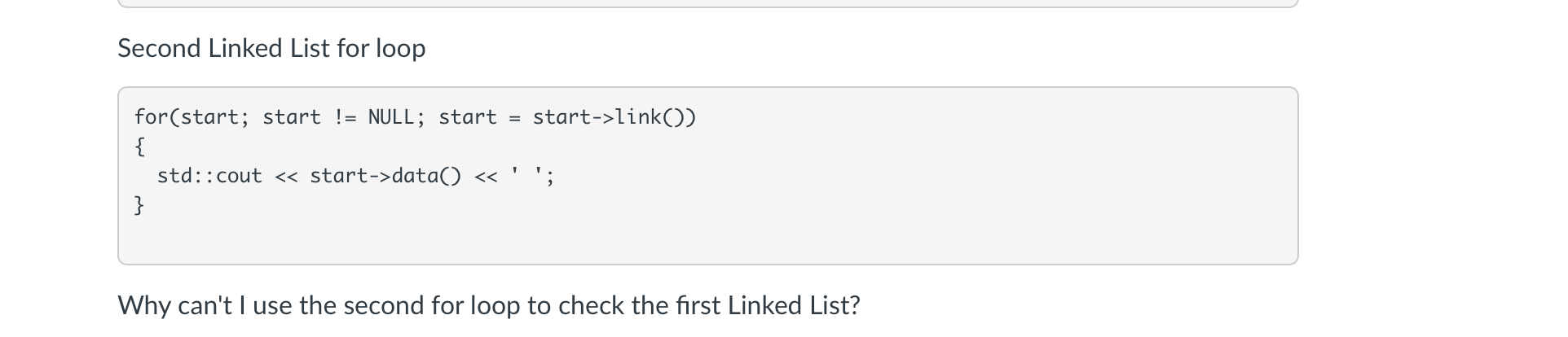Click the "for(start;" initializer text
Screen dimensions: 1568x337
pyautogui.click(x=192, y=117)
